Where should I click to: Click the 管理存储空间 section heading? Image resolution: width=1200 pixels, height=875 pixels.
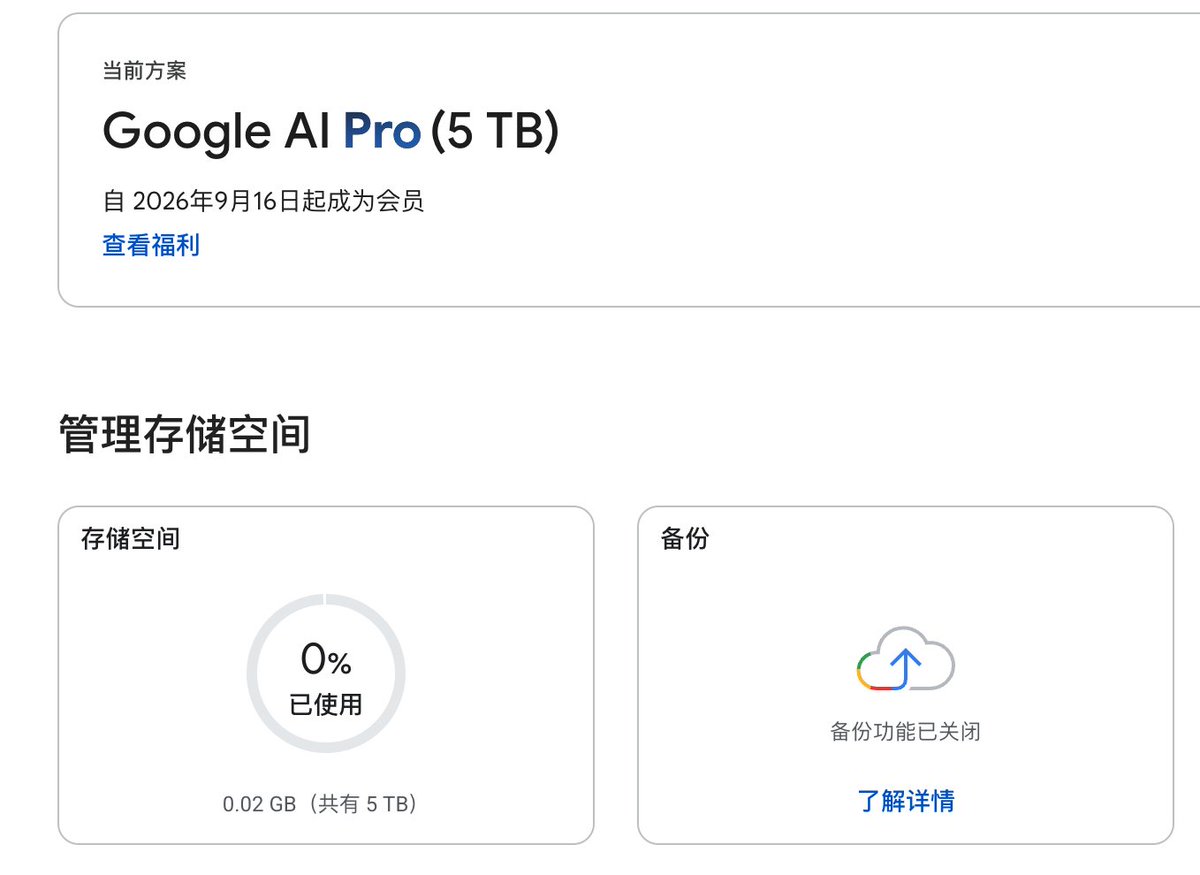[185, 435]
